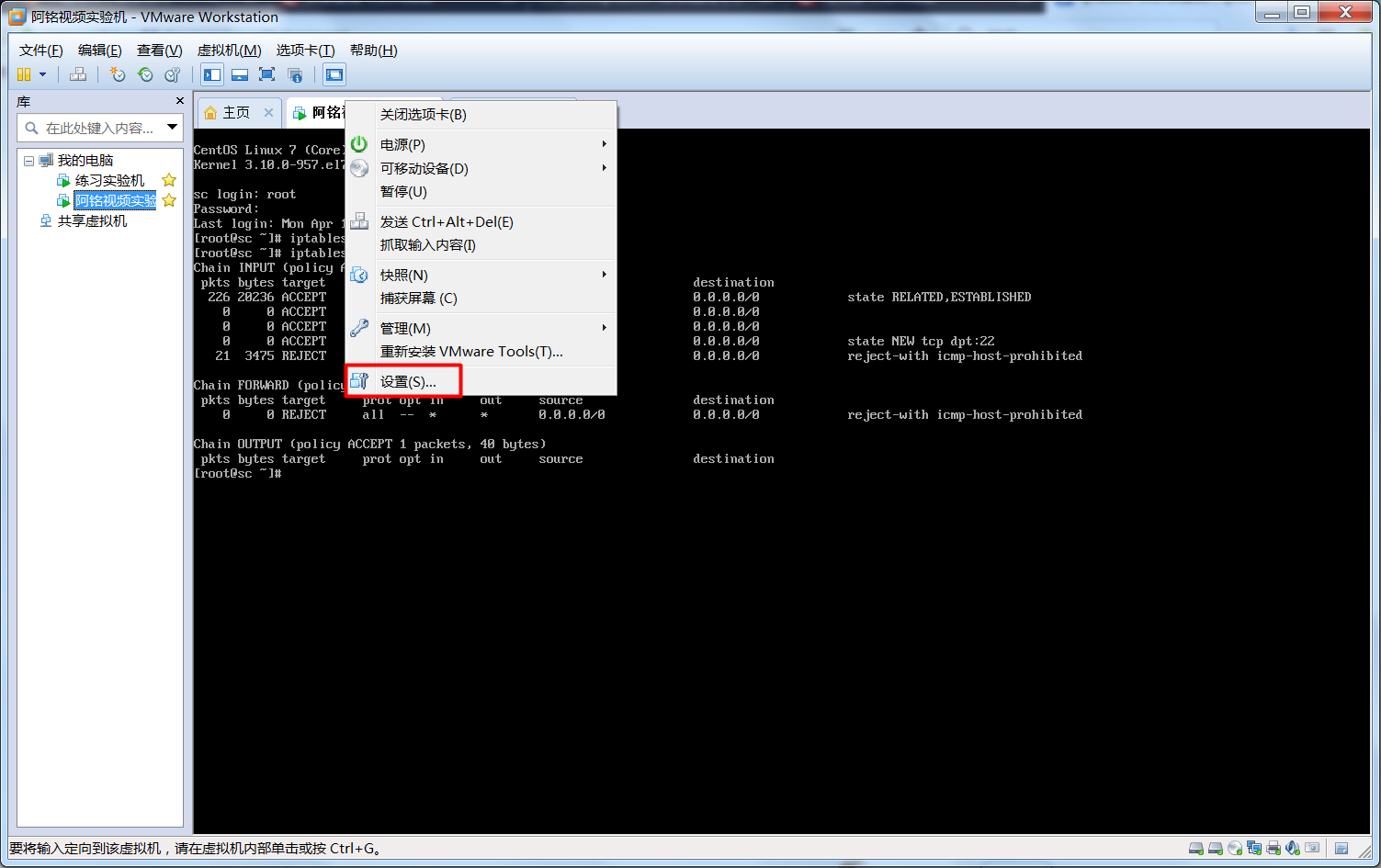Open the power options dropdown arrow
1381x868 pixels.
(x=42, y=74)
